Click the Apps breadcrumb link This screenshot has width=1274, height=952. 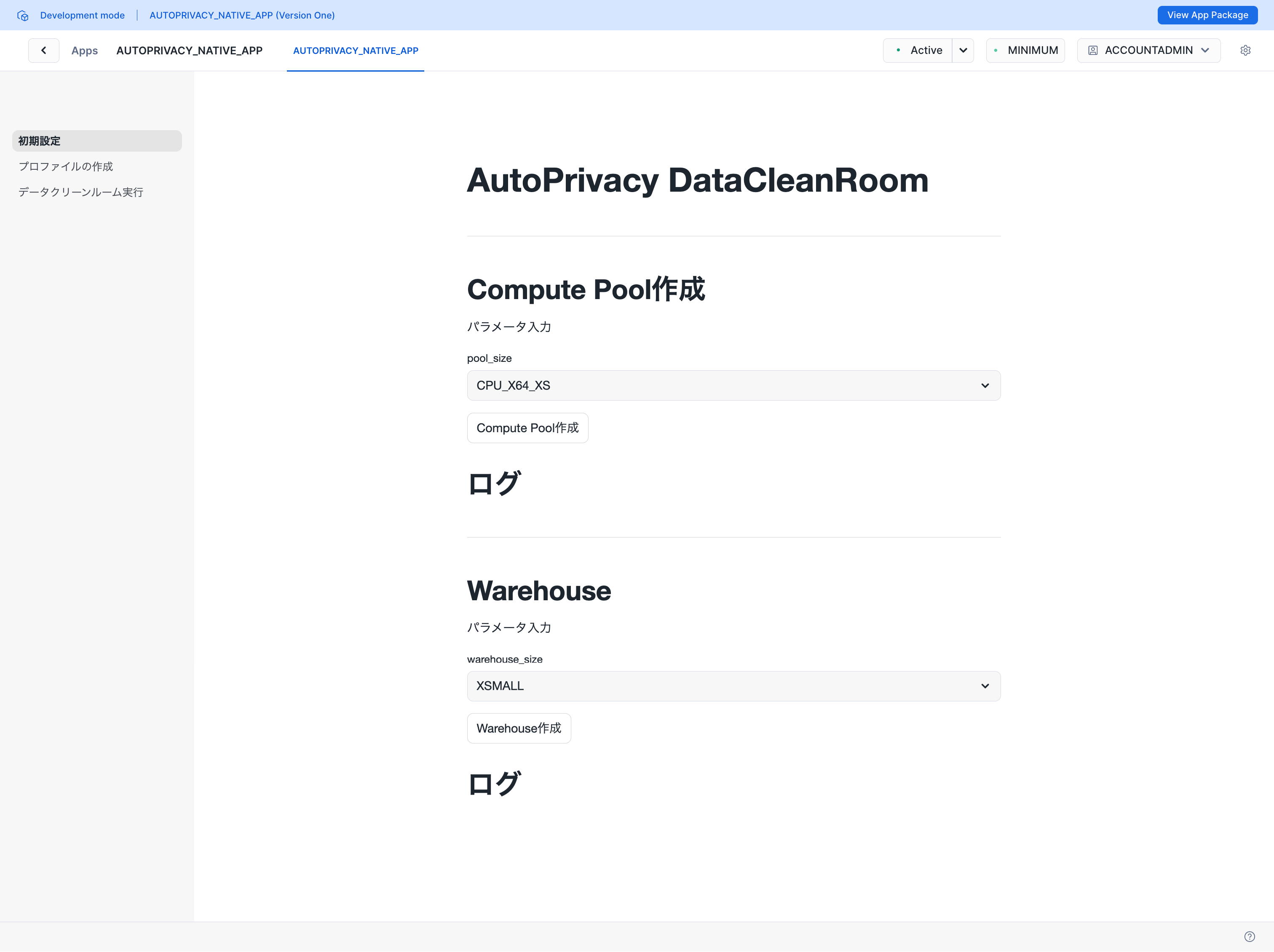pyautogui.click(x=84, y=51)
